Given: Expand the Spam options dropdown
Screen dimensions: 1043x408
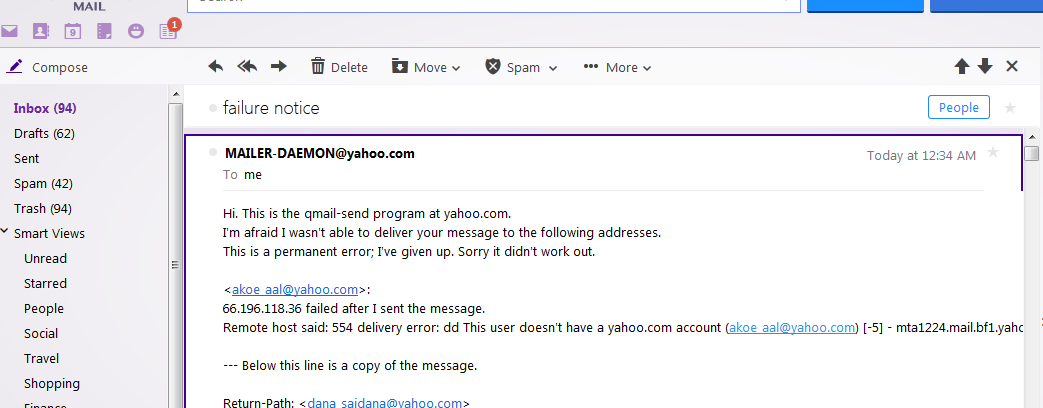Looking at the screenshot, I should [x=521, y=67].
